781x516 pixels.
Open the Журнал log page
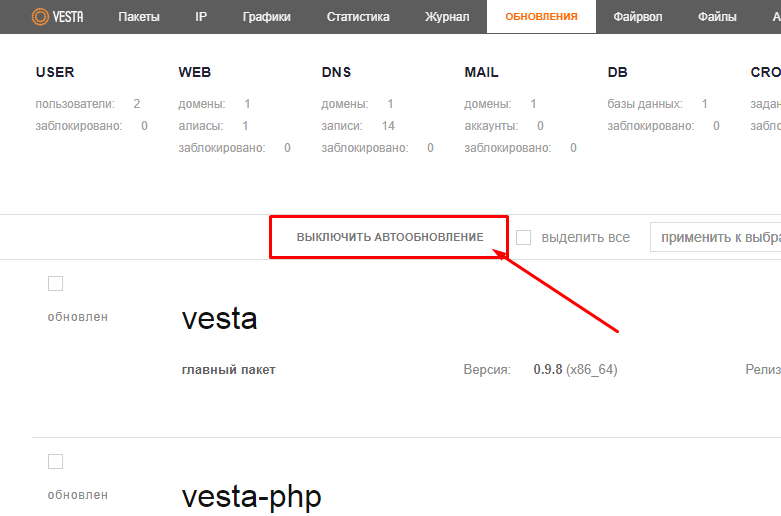(x=446, y=17)
